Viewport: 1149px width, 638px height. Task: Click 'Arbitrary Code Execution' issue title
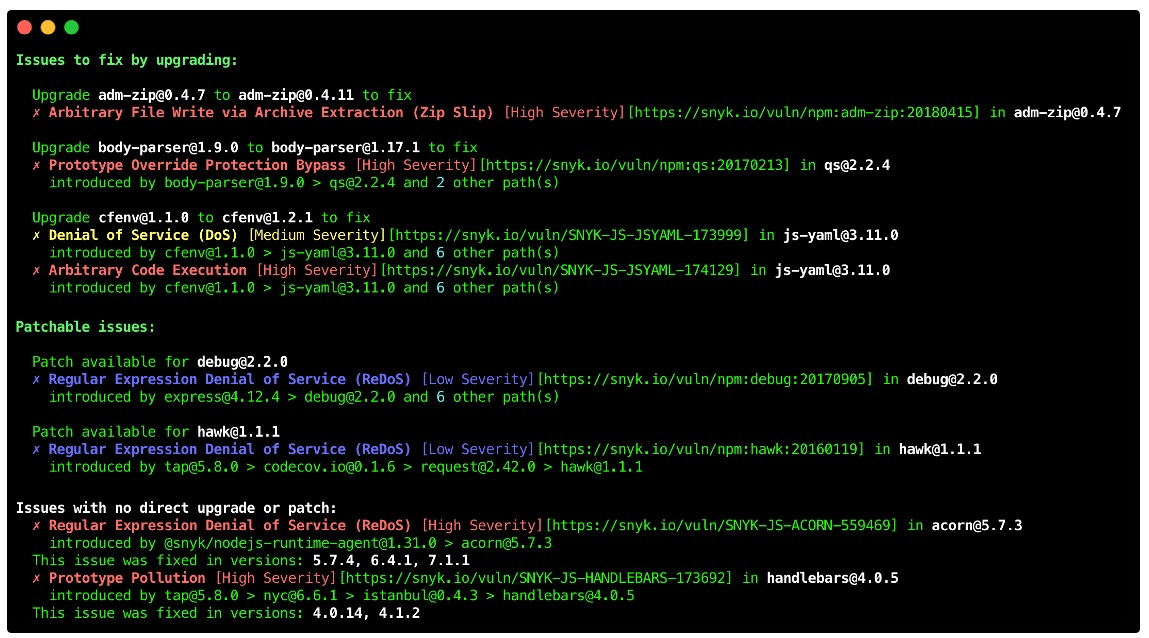[x=147, y=271]
